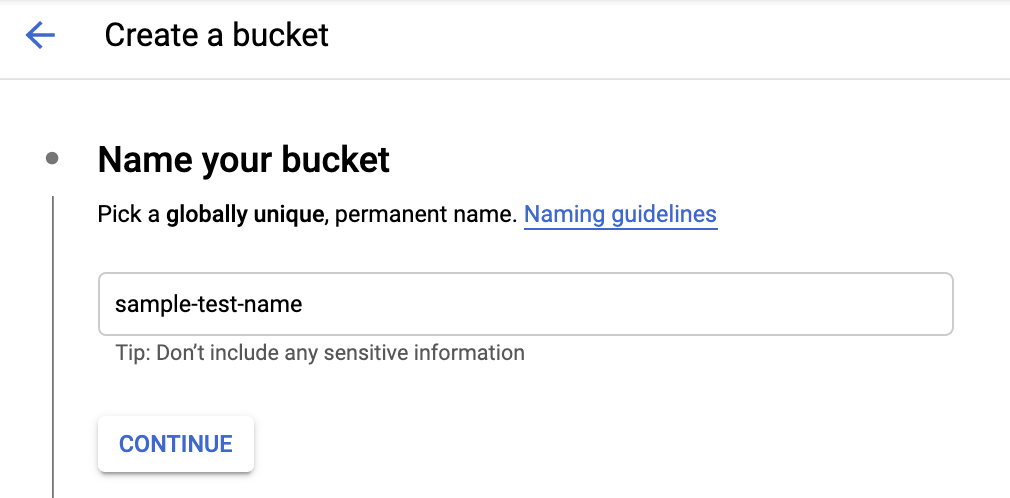The width and height of the screenshot is (1010, 498).
Task: Click the bold "globally unique" text
Action: (246, 214)
